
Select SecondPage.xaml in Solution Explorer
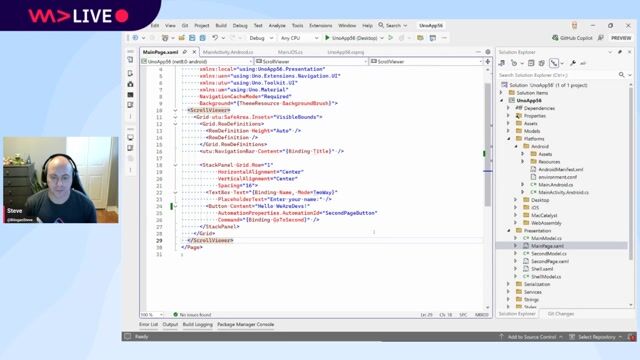[x=550, y=261]
